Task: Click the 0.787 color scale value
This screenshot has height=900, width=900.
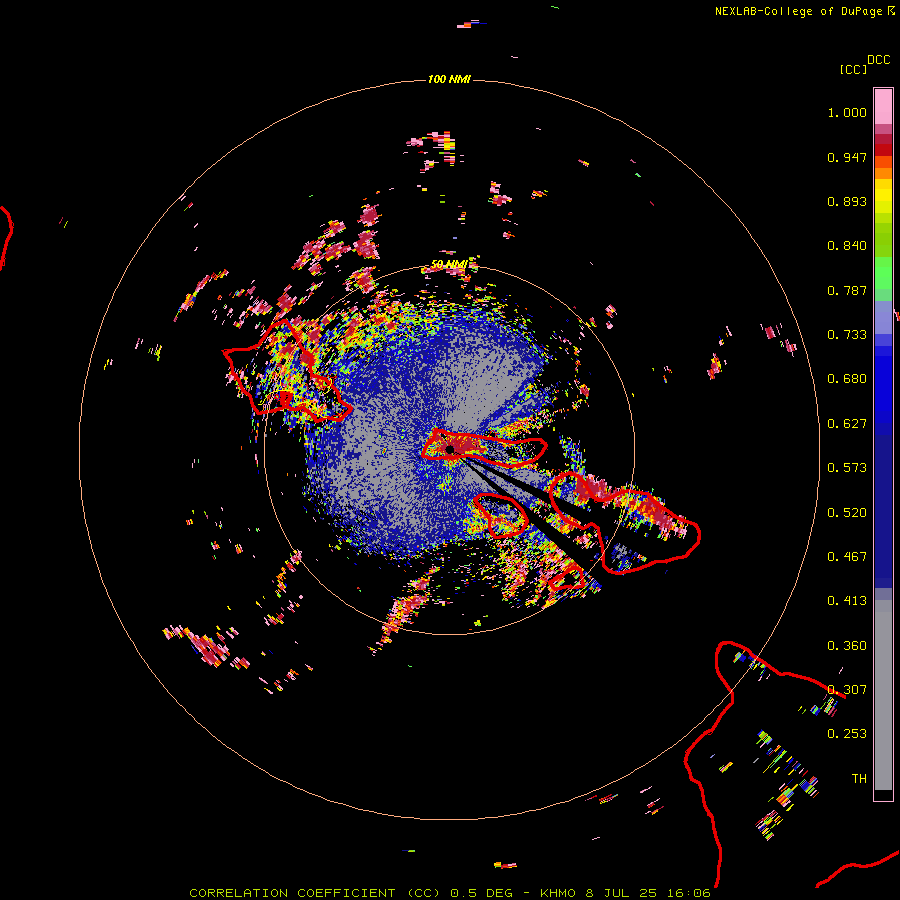Action: click(x=847, y=290)
